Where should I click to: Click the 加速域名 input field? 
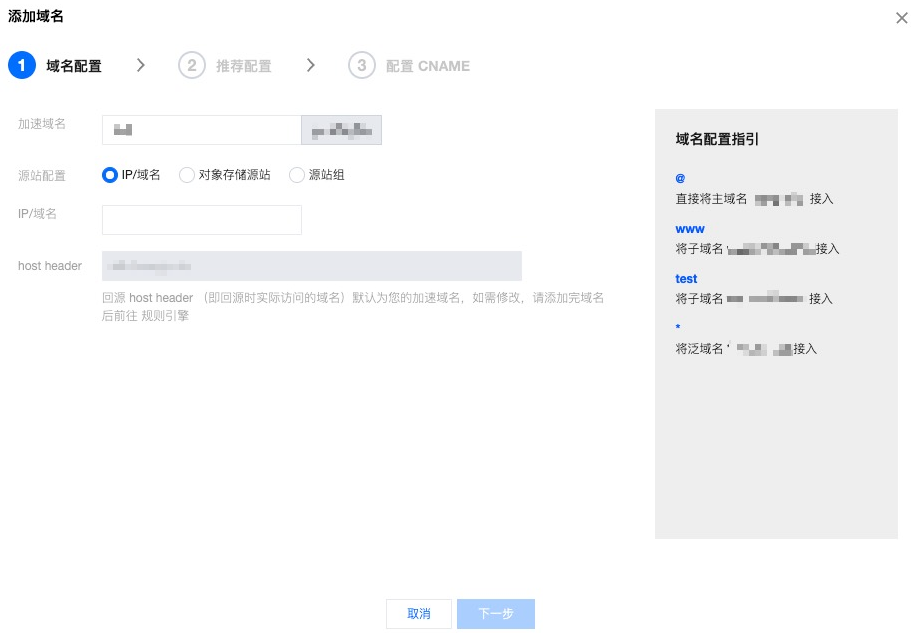pos(200,129)
